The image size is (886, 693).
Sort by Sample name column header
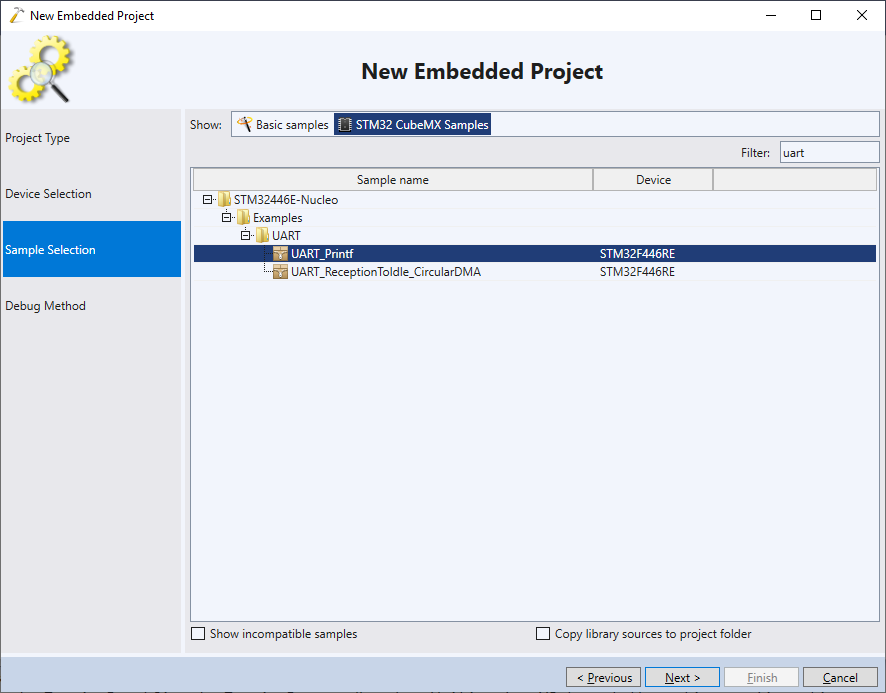pyautogui.click(x=393, y=180)
